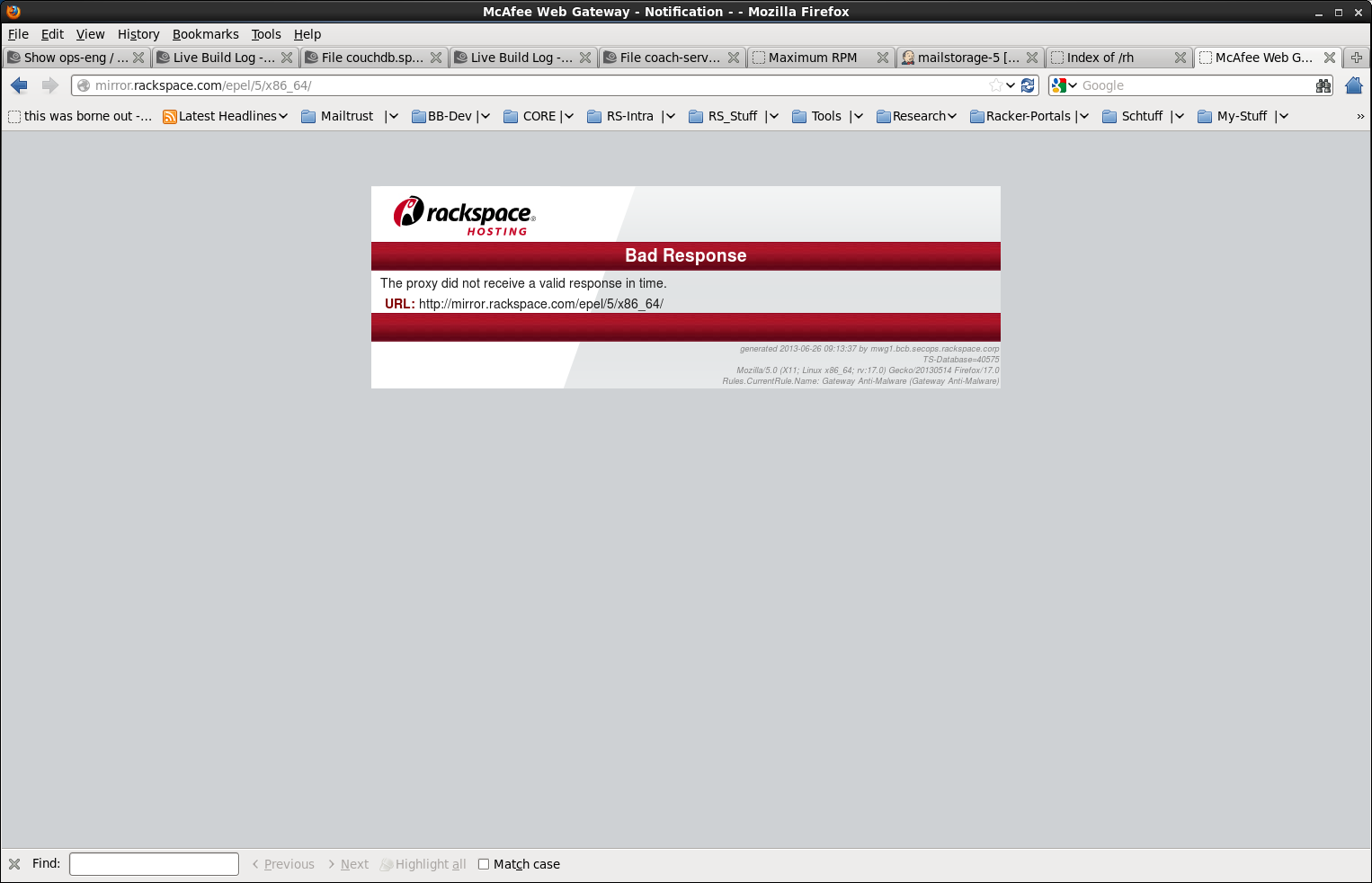1372x883 pixels.
Task: Reload page using the refresh icon
Action: point(1028,85)
